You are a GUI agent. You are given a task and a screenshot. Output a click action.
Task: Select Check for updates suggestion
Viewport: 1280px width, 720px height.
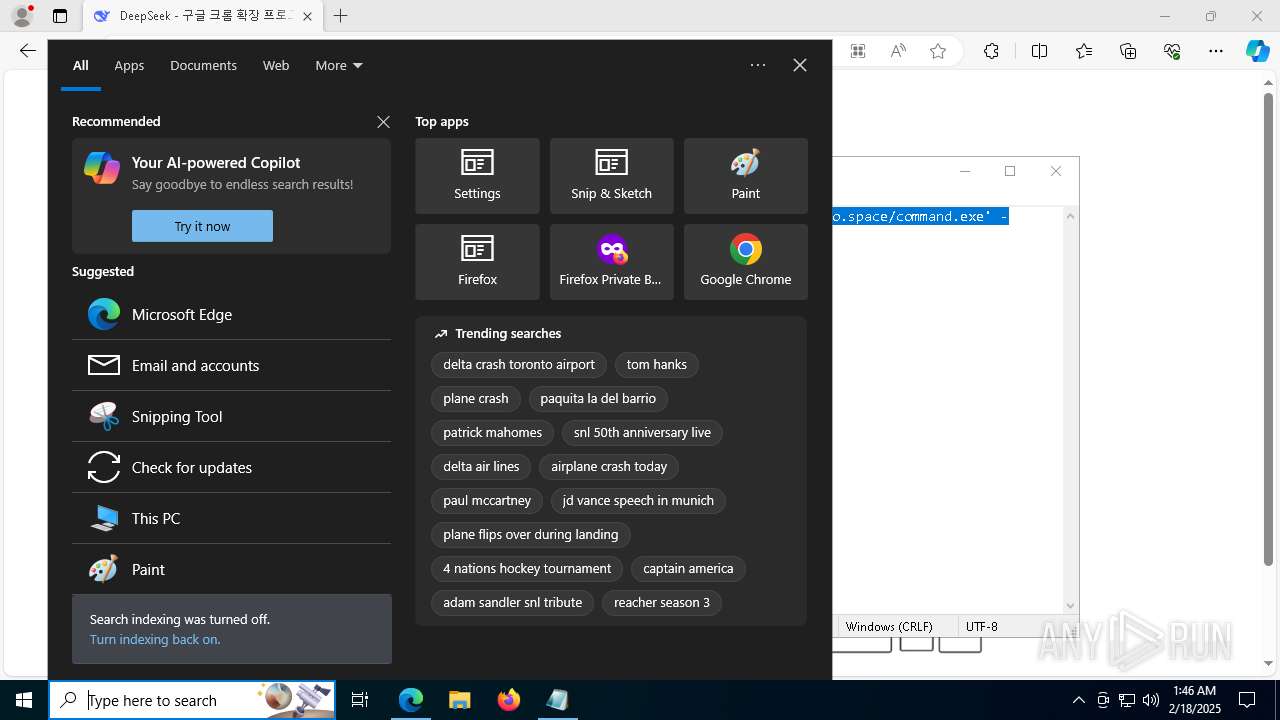231,467
